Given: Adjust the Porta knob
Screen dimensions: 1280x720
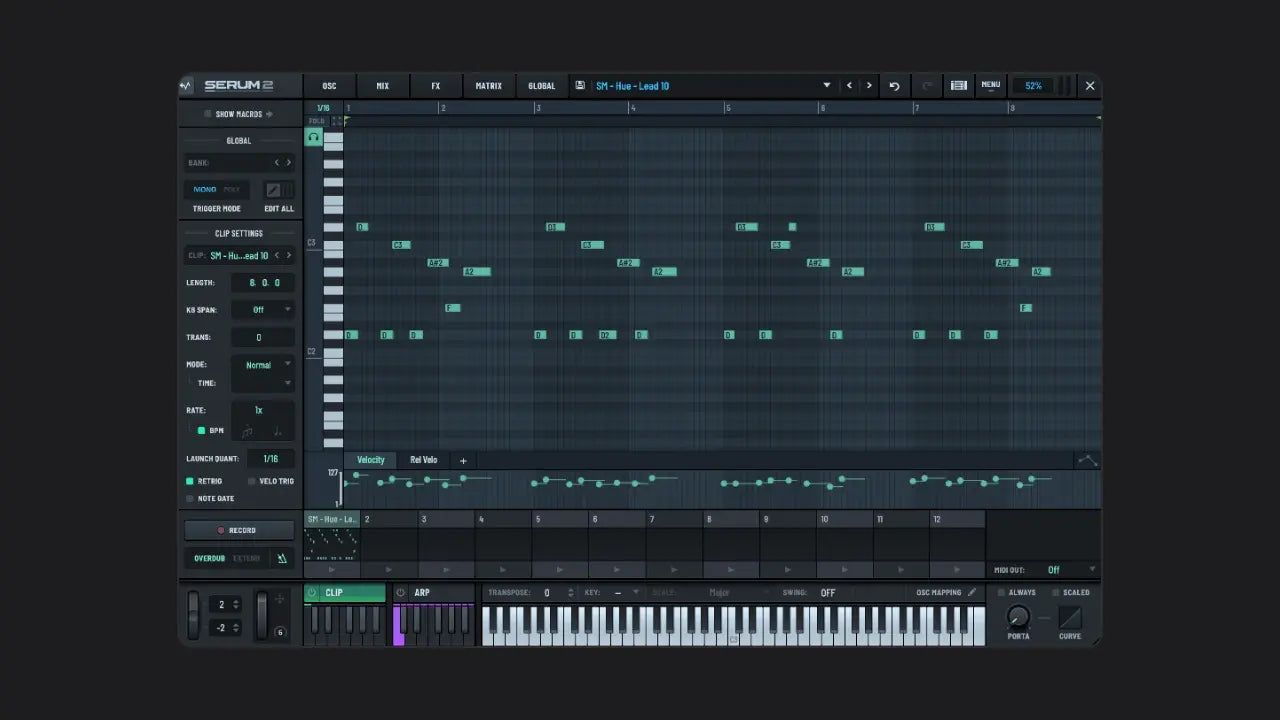Looking at the screenshot, I should click(1018, 616).
